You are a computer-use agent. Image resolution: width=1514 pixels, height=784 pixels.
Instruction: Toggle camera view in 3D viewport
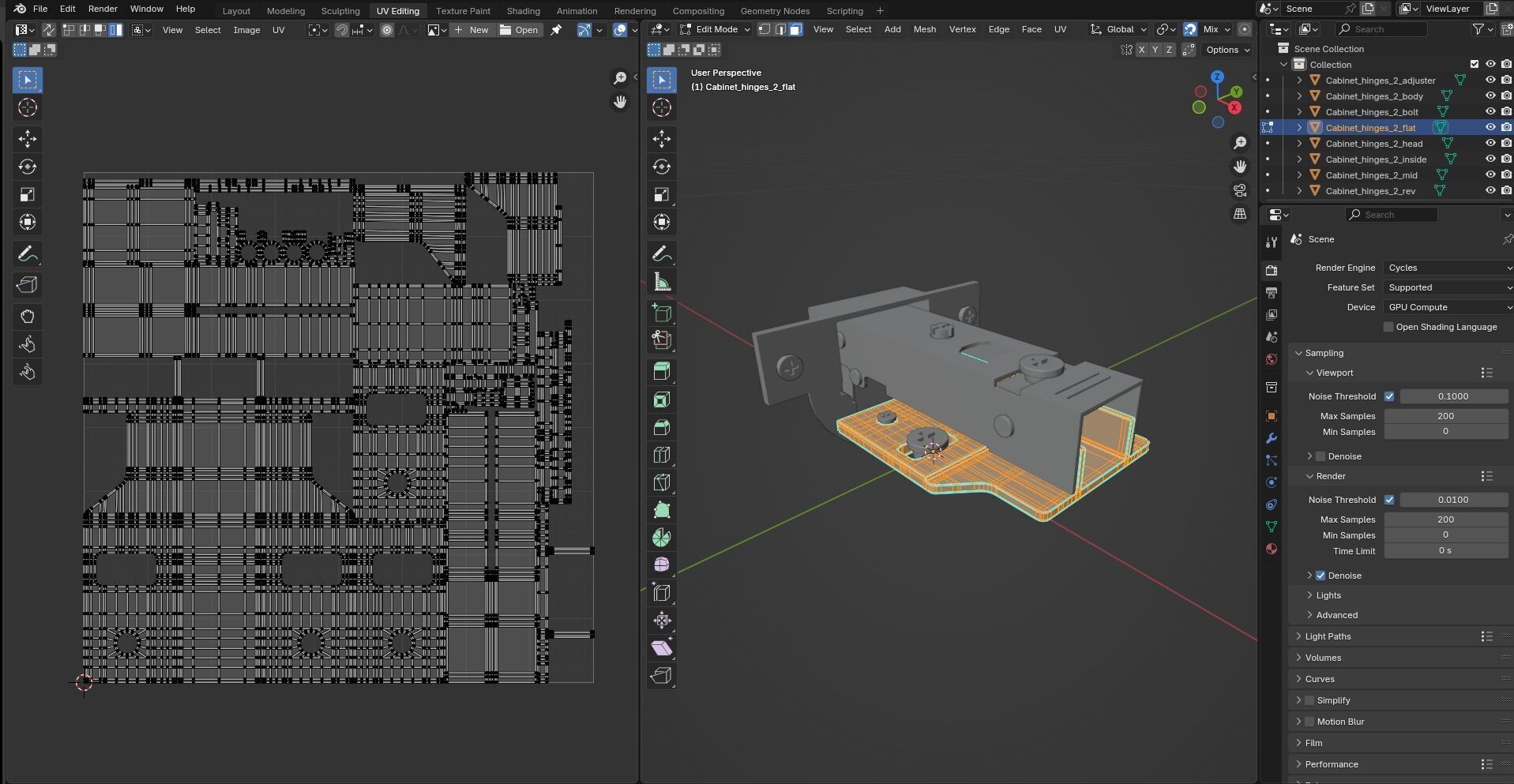pos(1240,190)
